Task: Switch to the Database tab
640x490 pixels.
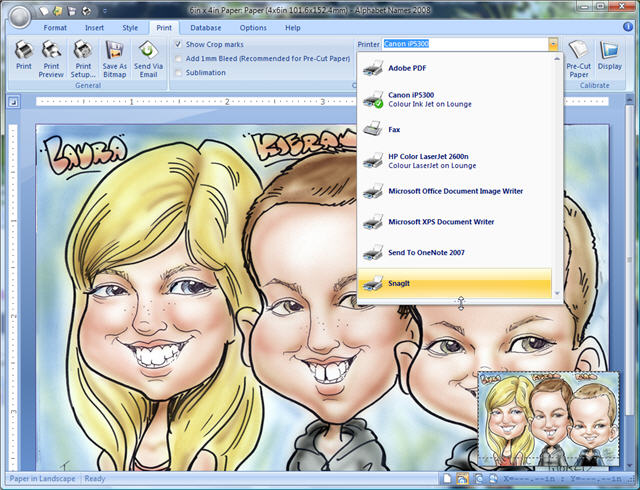Action: pos(205,28)
